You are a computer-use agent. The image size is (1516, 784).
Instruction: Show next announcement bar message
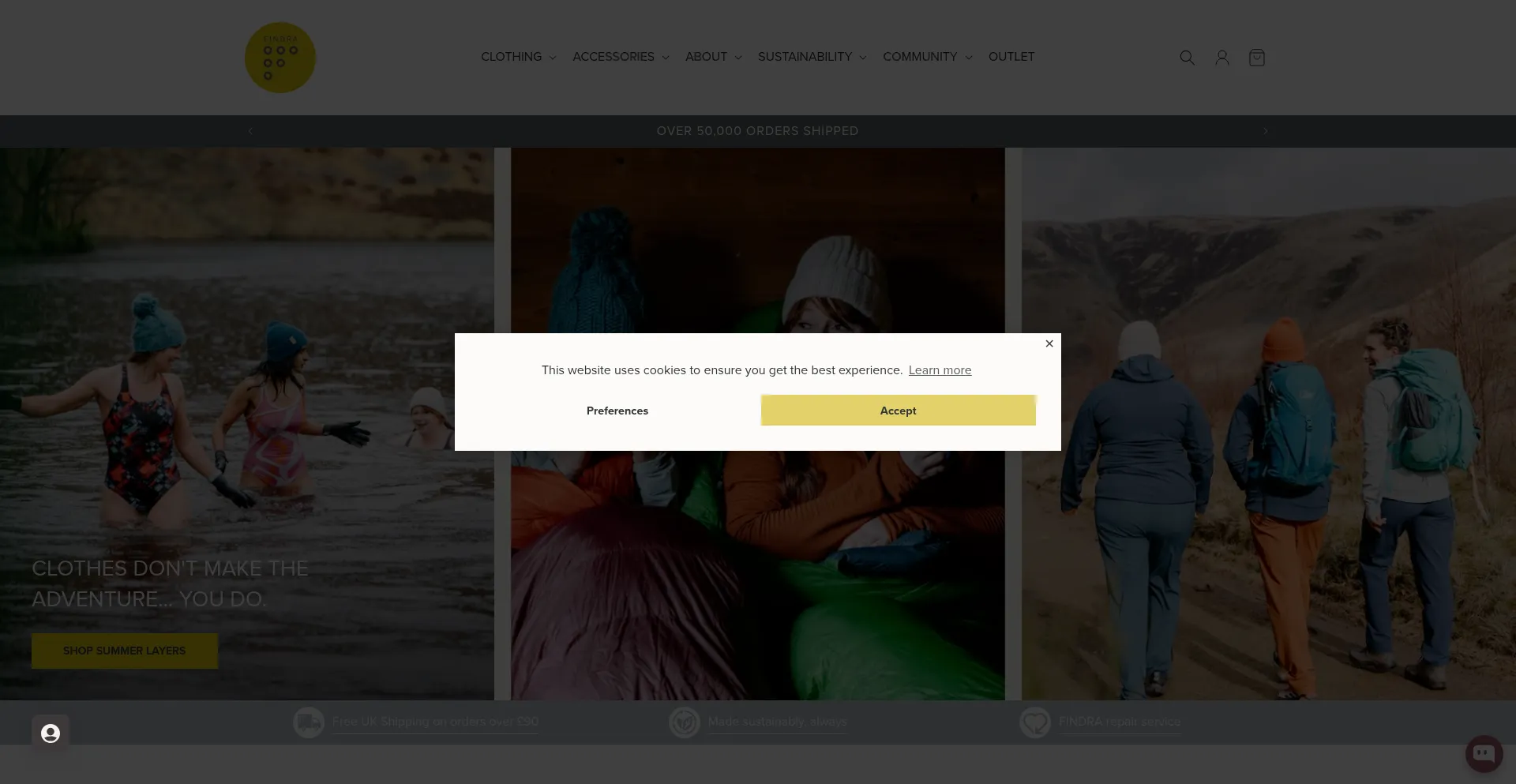tap(1266, 131)
